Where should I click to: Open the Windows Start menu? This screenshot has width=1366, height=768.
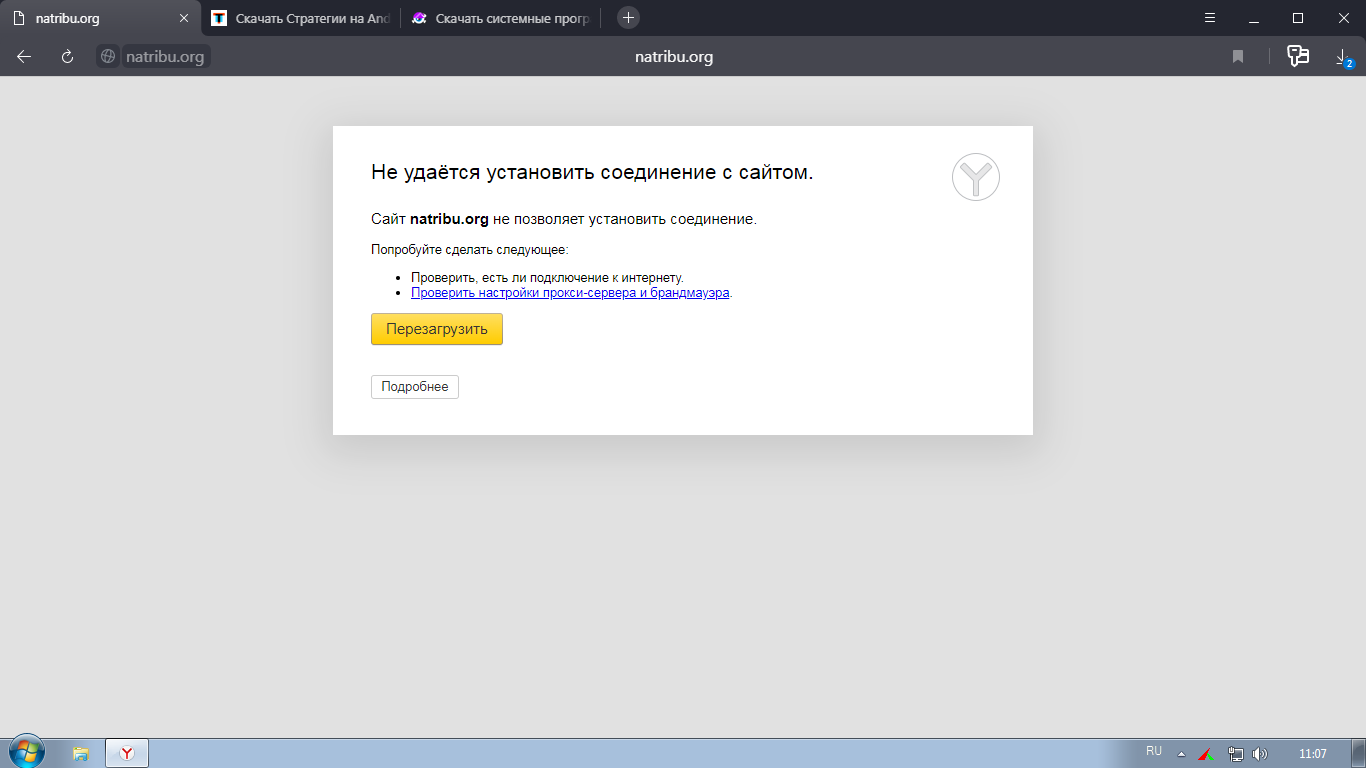[x=26, y=752]
